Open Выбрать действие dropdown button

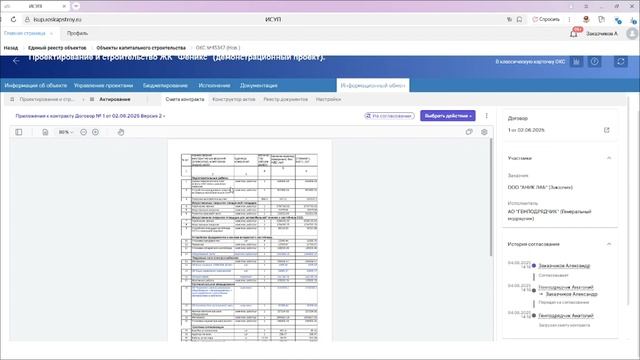click(448, 116)
